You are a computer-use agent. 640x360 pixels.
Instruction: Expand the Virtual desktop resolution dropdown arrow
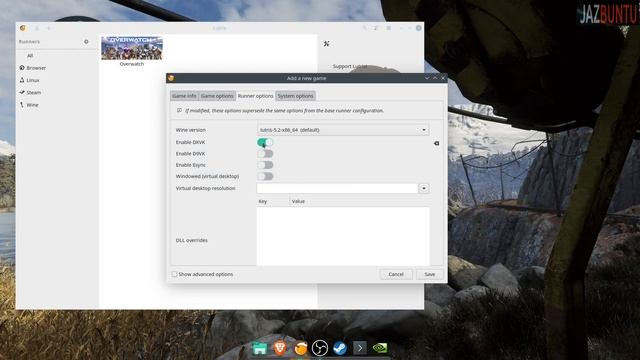[x=424, y=188]
